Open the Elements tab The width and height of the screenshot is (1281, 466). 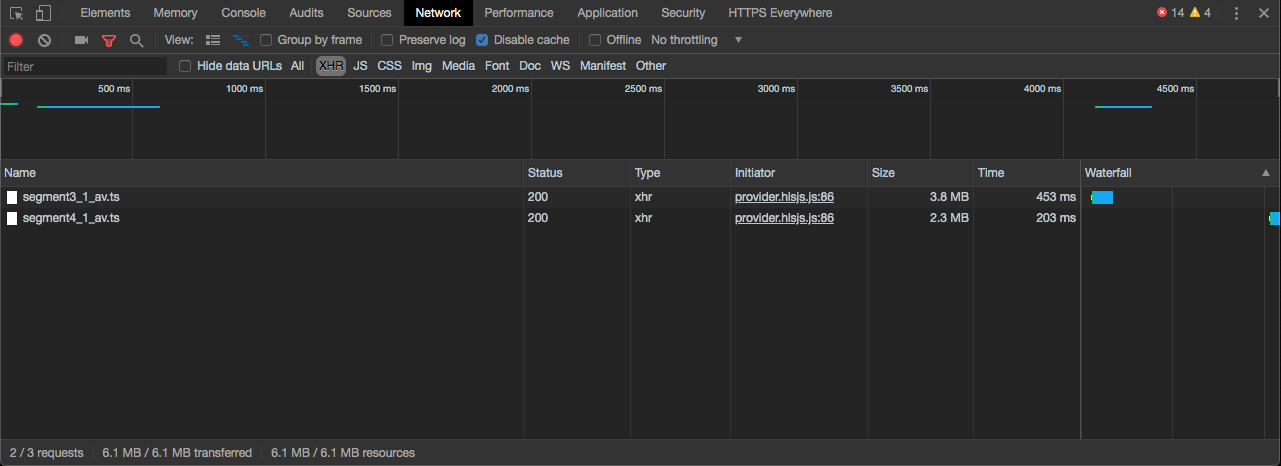coord(105,13)
